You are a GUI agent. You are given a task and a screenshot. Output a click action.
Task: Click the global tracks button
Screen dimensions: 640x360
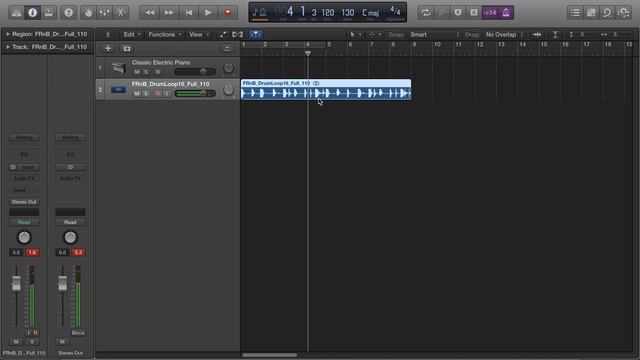pos(227,49)
